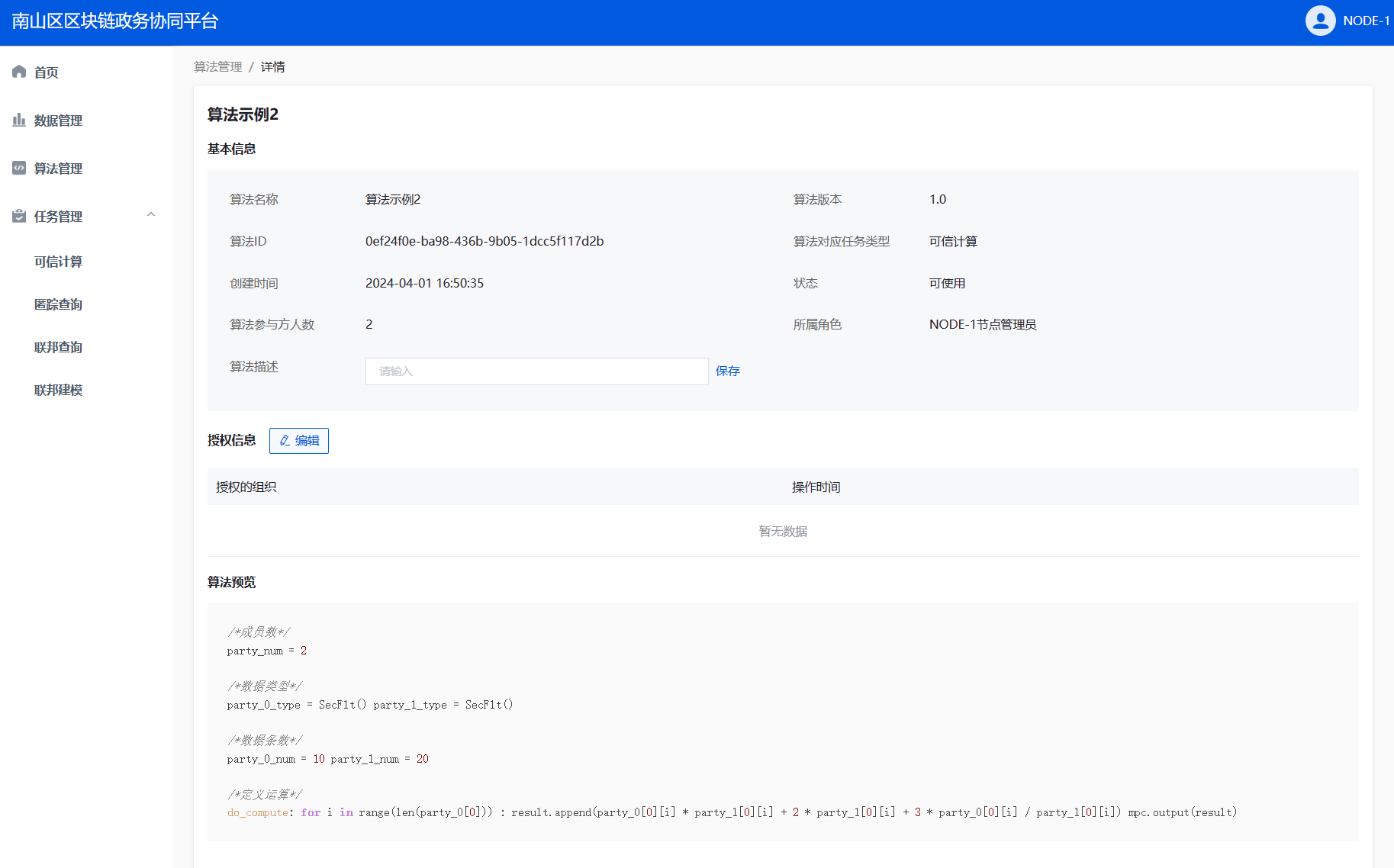Click 授权的组织 column header
The width and height of the screenshot is (1394, 868).
pyautogui.click(x=246, y=487)
